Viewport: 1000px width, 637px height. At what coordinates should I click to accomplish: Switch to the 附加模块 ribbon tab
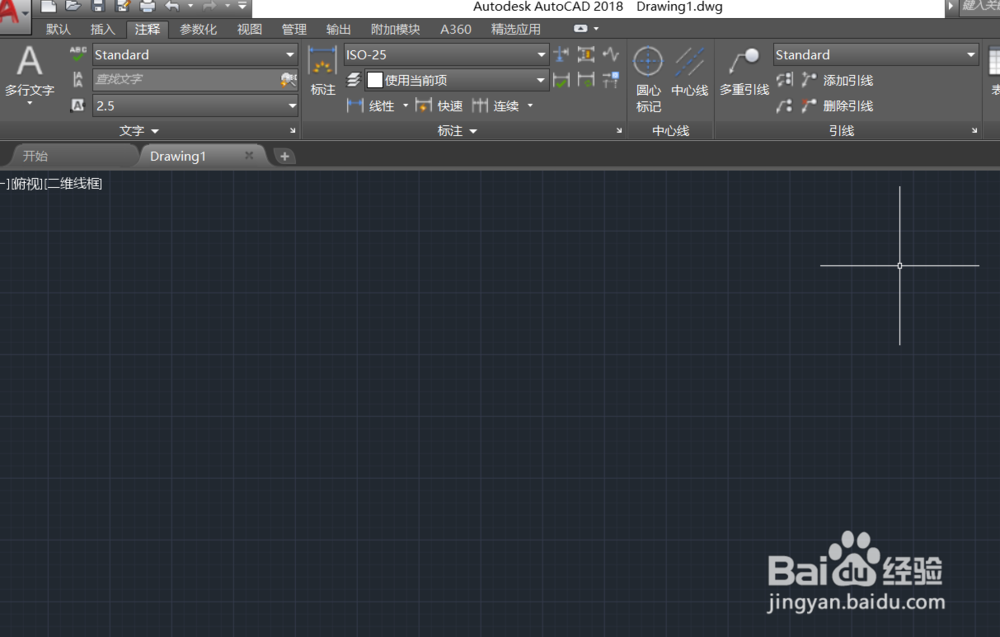395,29
